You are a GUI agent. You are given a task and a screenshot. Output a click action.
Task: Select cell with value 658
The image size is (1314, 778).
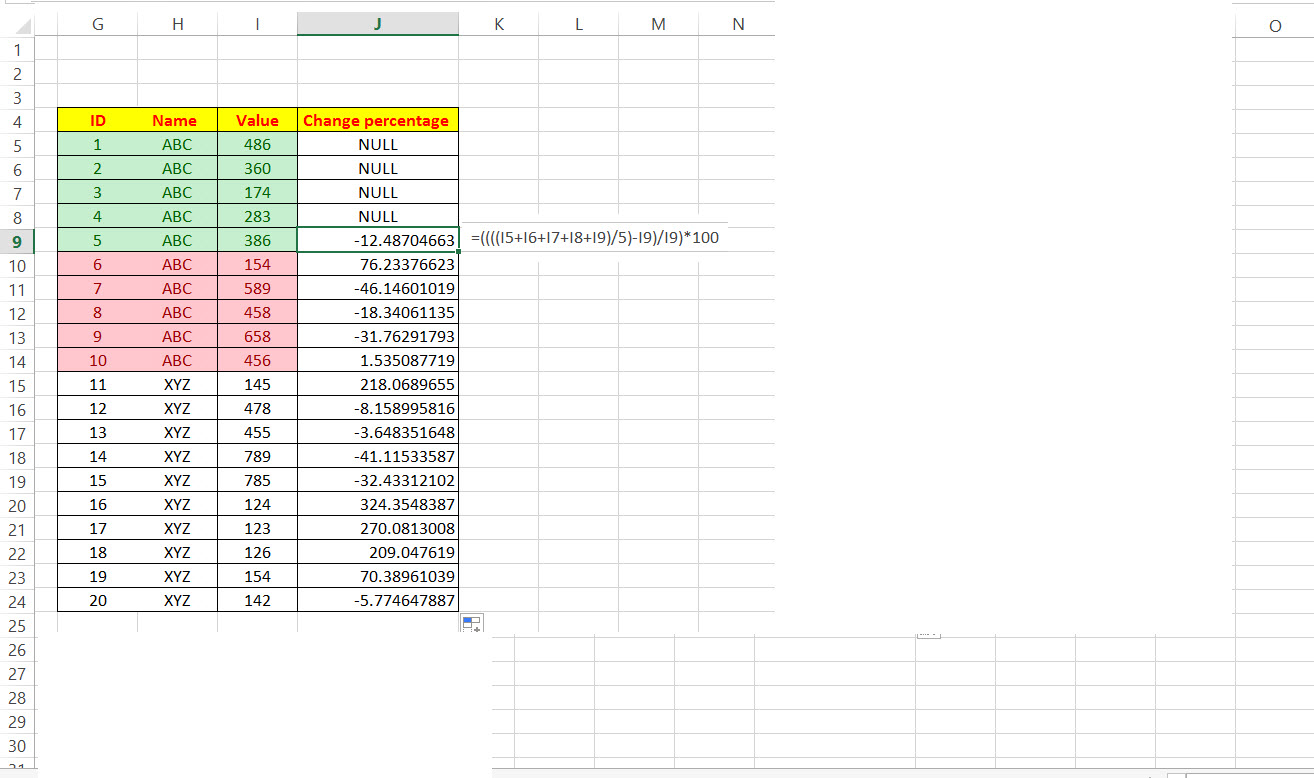257,336
